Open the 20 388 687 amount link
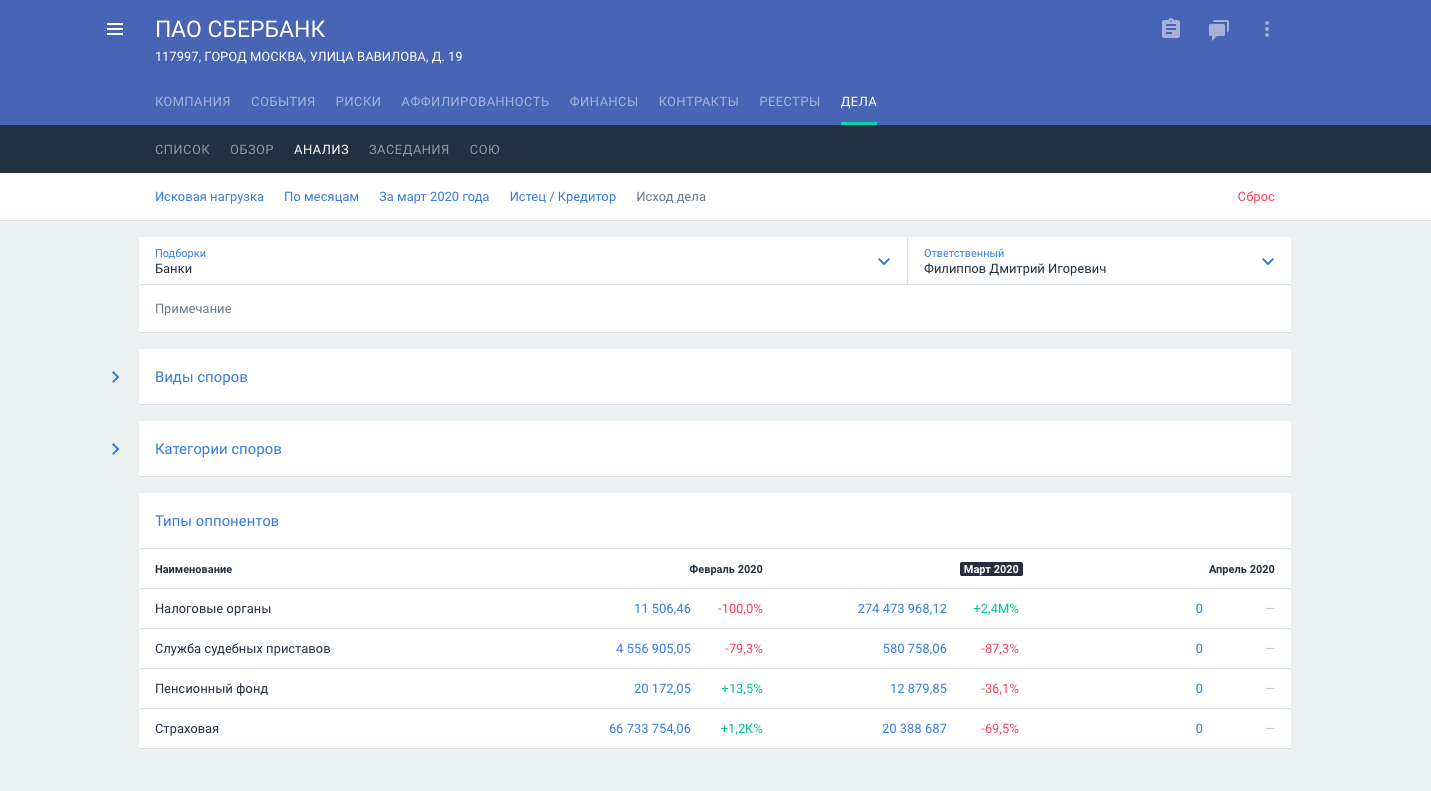The image size is (1431, 791). point(914,729)
